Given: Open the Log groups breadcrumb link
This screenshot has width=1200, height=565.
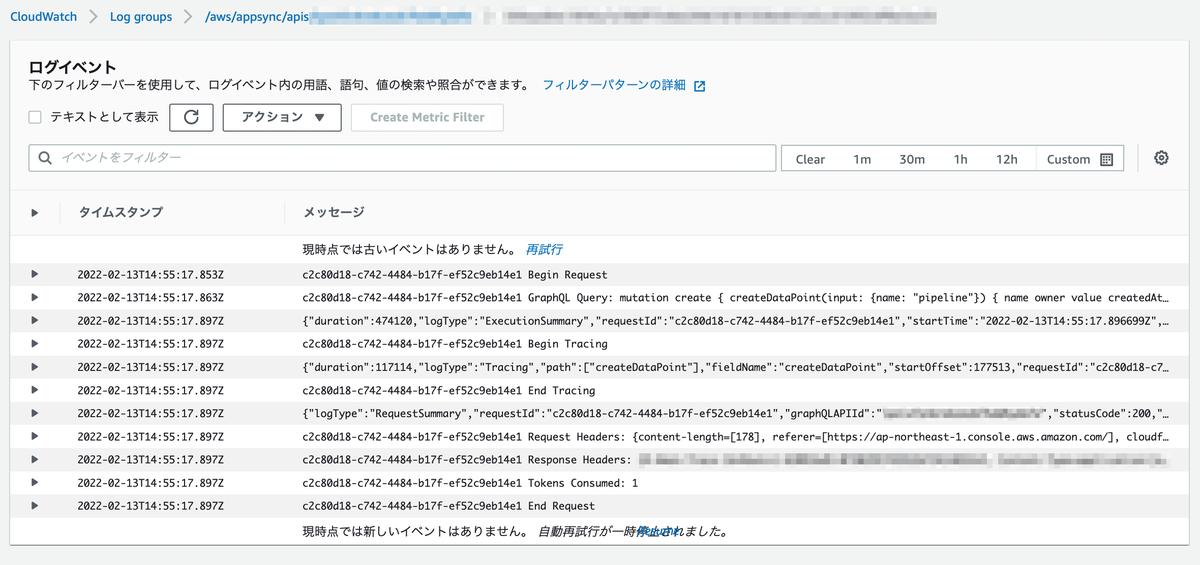Looking at the screenshot, I should pyautogui.click(x=141, y=17).
